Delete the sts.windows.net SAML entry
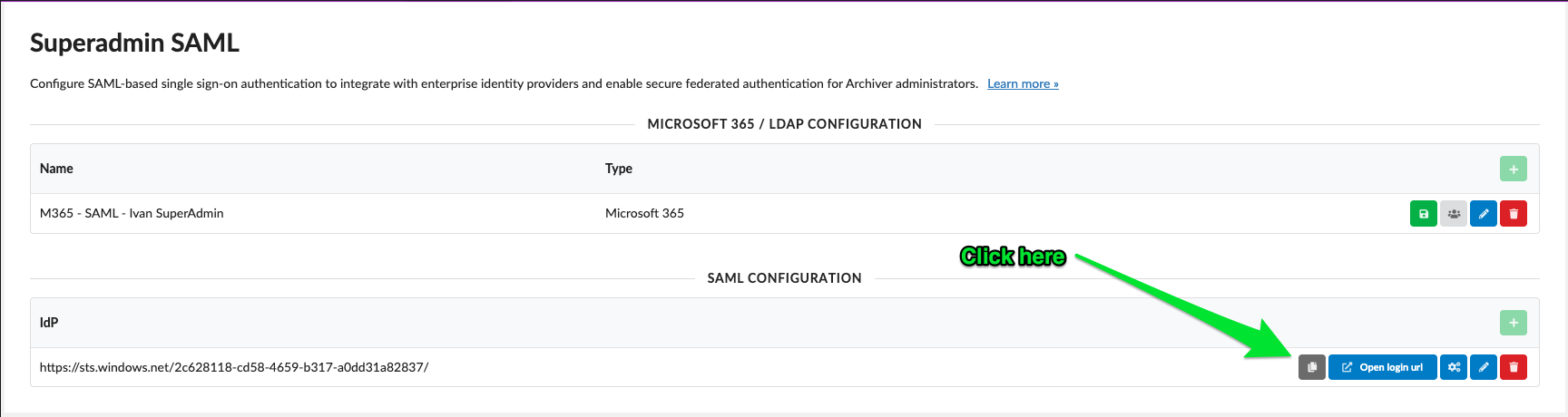The image size is (1568, 417). click(x=1514, y=367)
